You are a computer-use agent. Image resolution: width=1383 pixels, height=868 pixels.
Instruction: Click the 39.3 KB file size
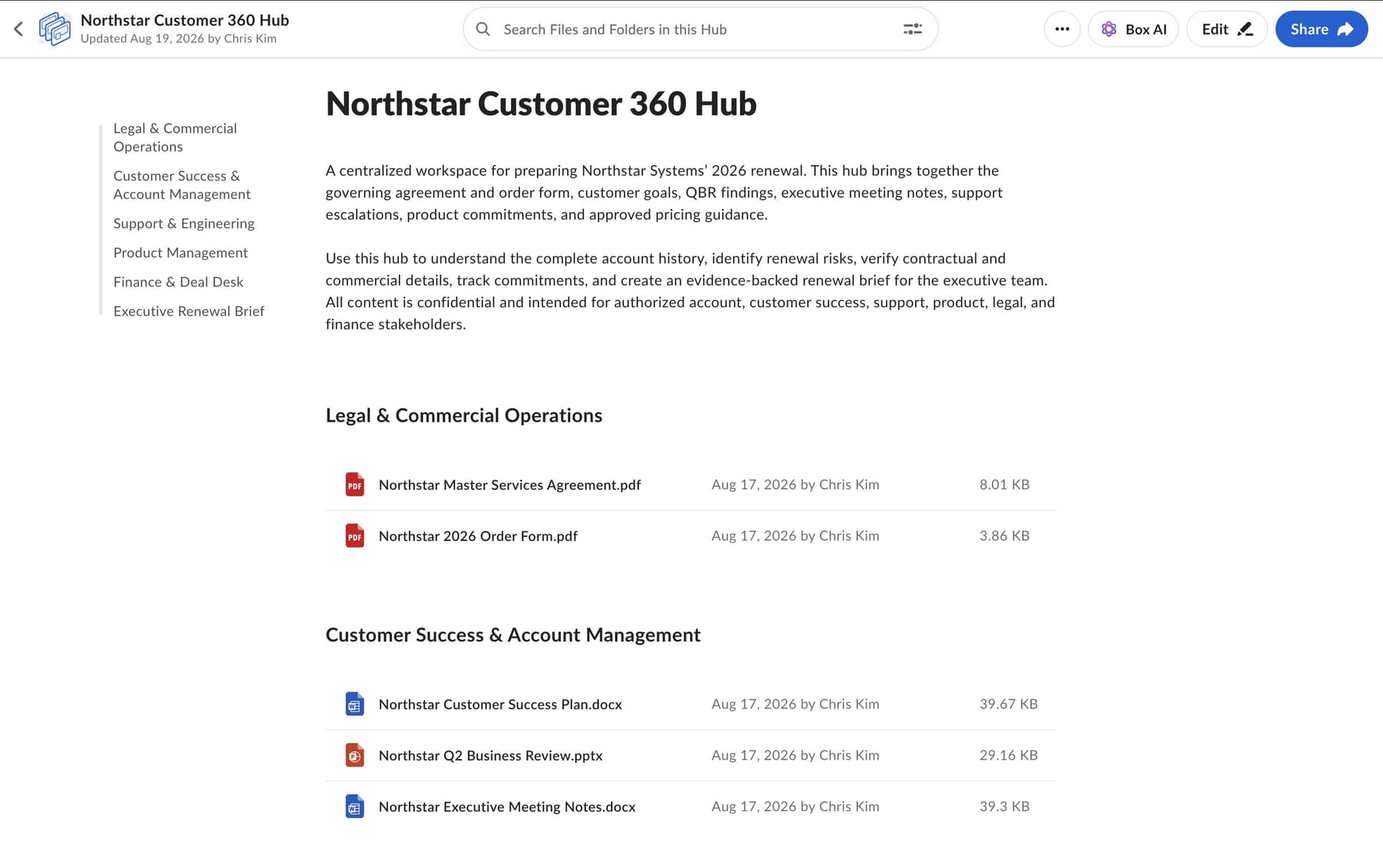tap(1004, 807)
